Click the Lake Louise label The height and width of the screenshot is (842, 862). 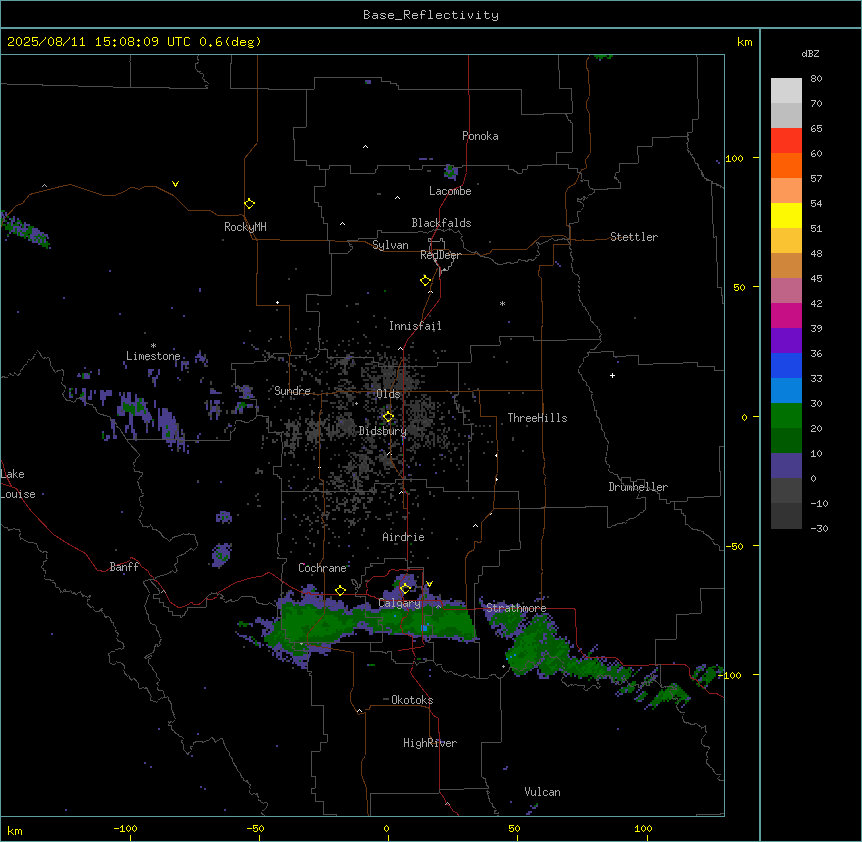tap(18, 484)
